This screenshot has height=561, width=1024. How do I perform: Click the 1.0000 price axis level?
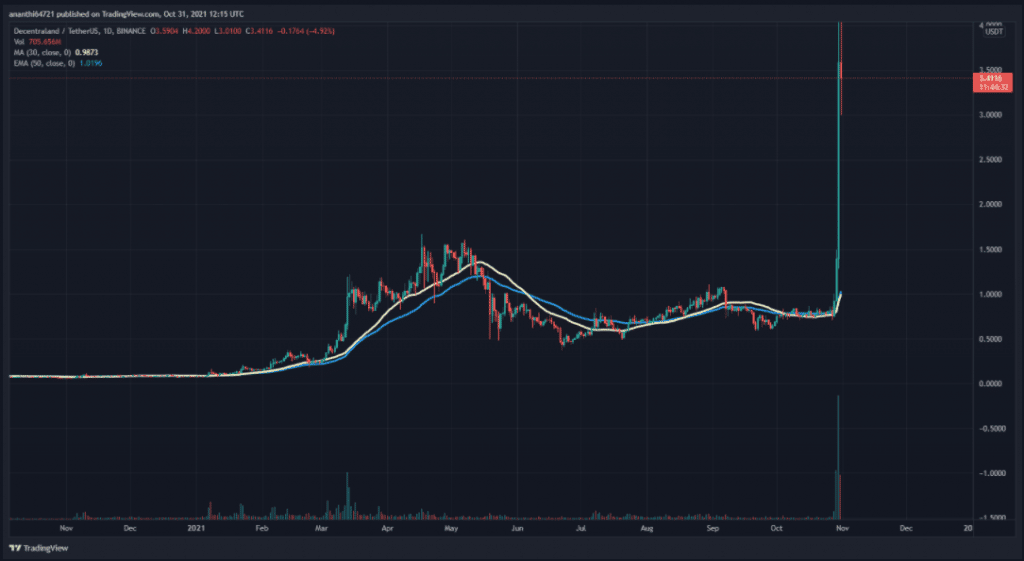pos(989,294)
